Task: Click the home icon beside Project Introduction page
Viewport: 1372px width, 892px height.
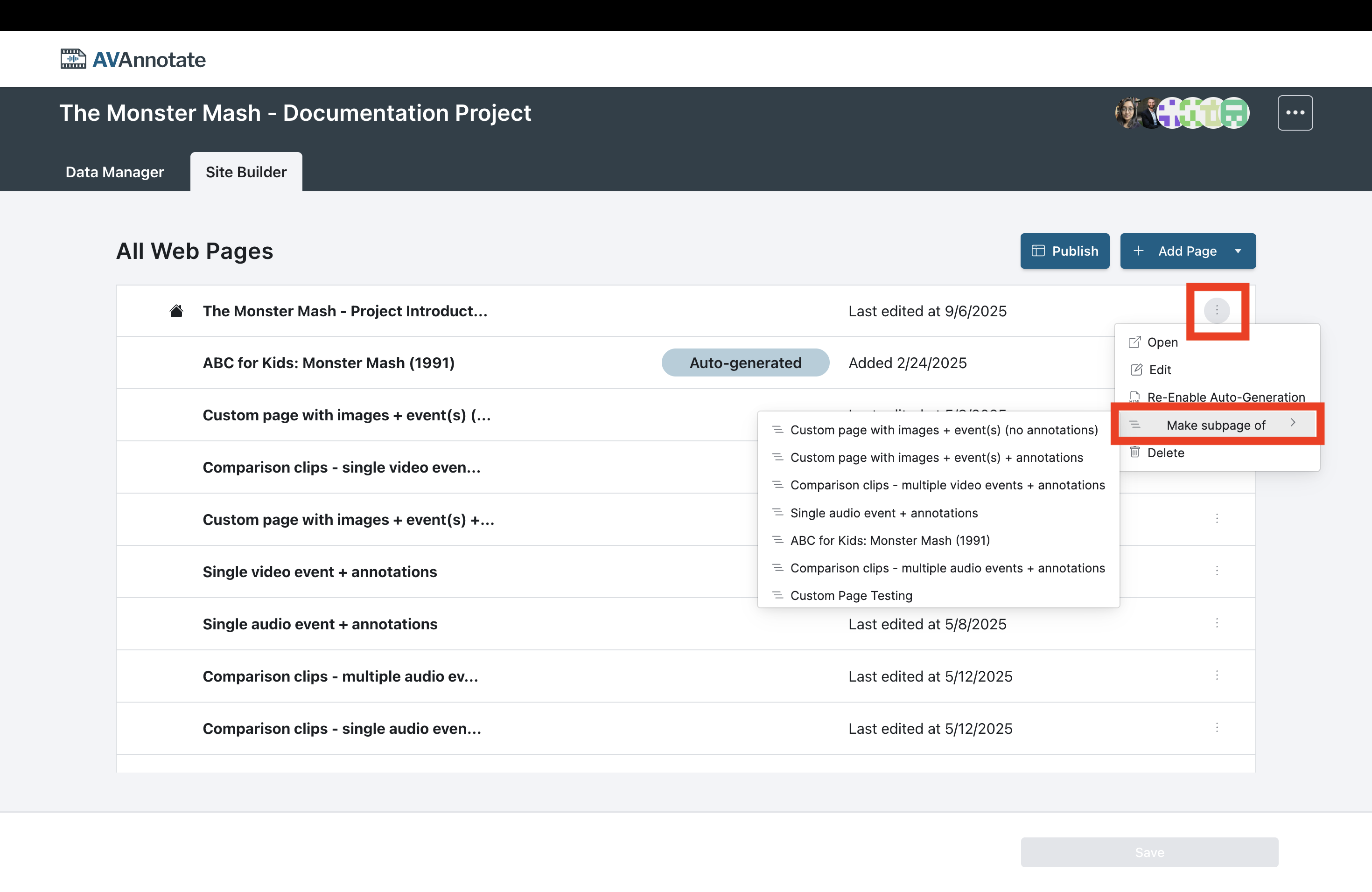Action: 176,311
